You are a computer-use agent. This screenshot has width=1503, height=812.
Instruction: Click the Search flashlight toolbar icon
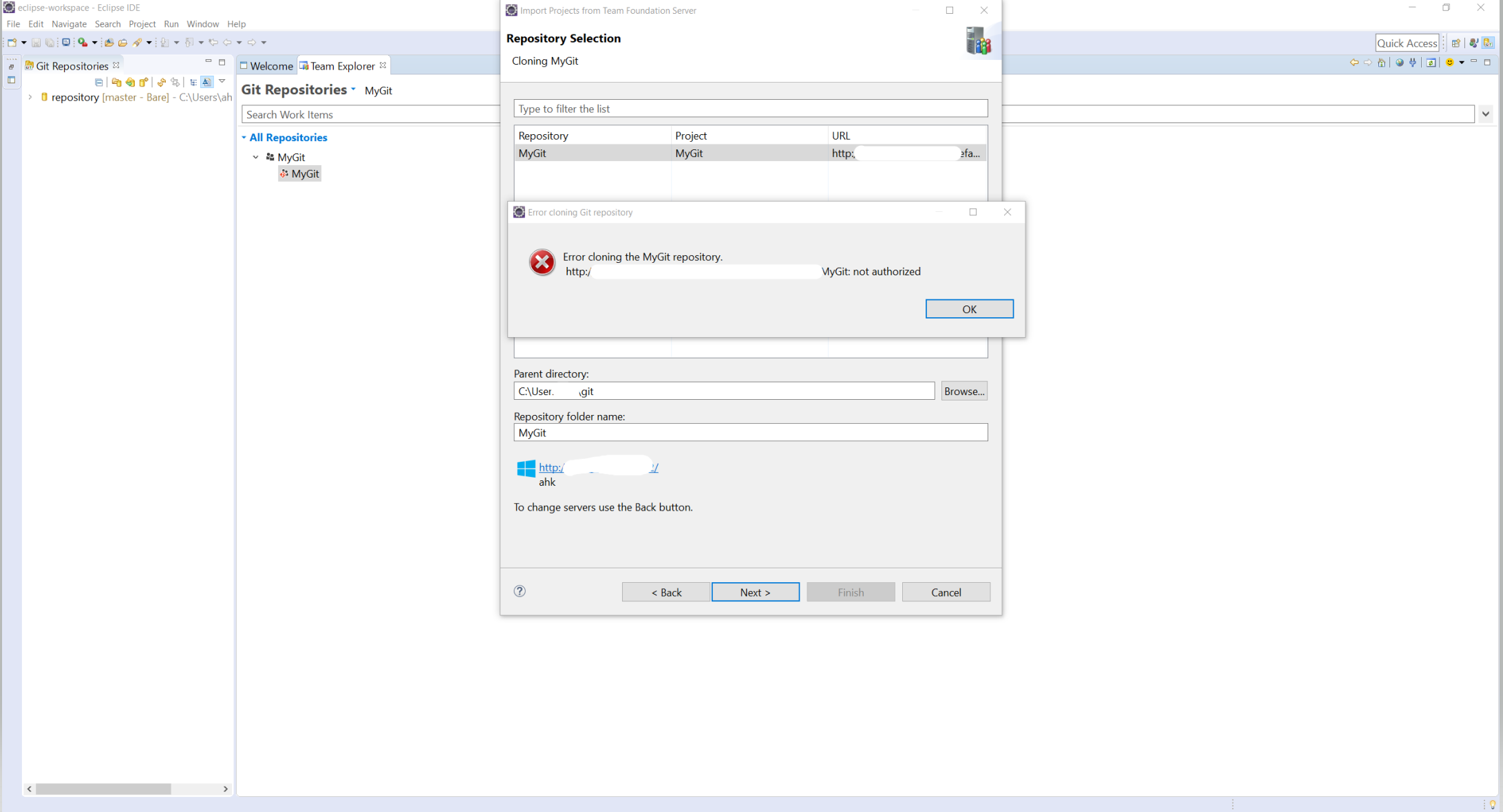pos(137,43)
